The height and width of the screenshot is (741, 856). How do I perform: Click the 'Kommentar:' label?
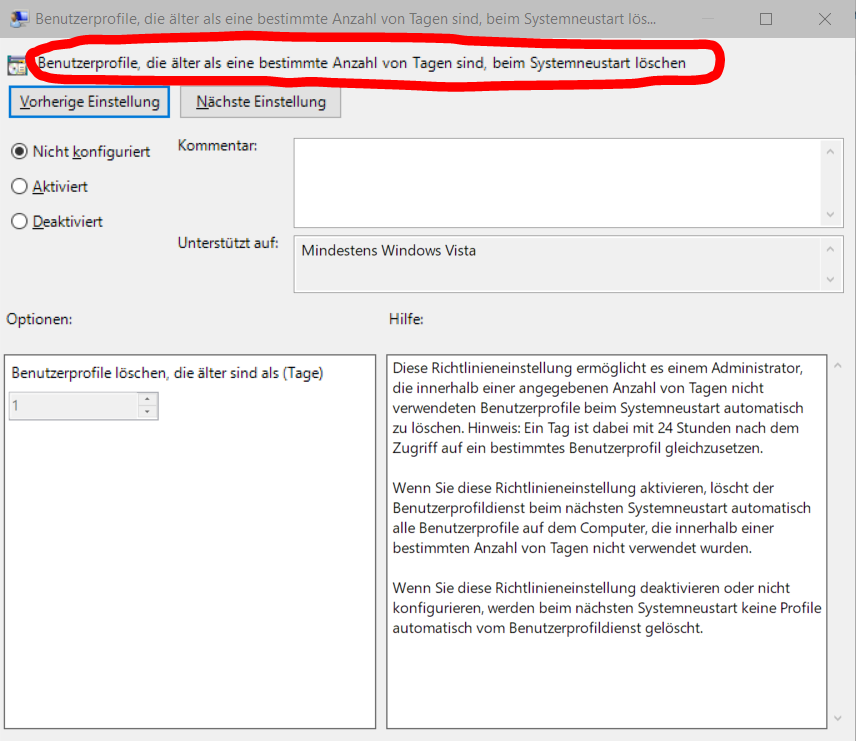click(x=217, y=145)
